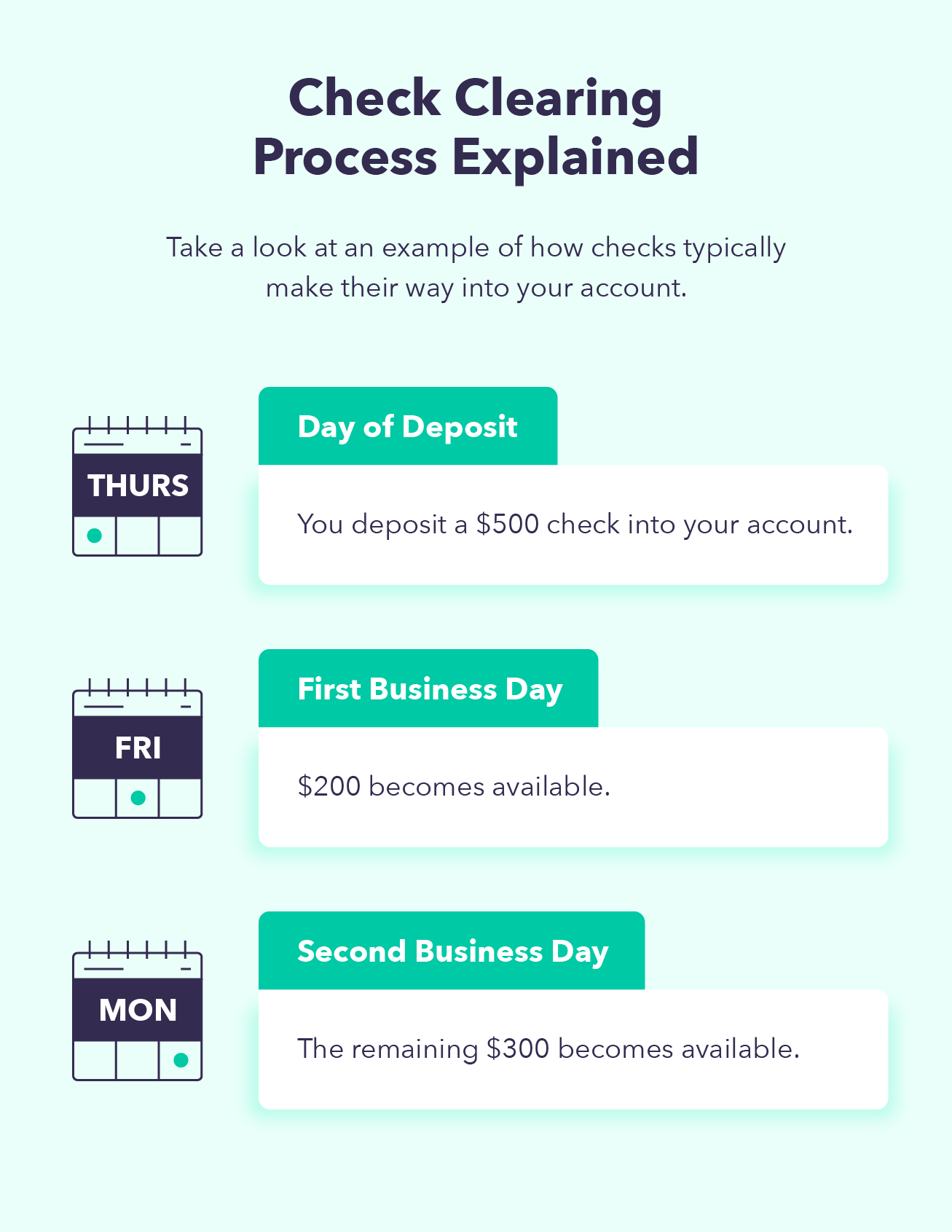Select the First Business Day tab
The image size is (952, 1232).
click(x=429, y=688)
